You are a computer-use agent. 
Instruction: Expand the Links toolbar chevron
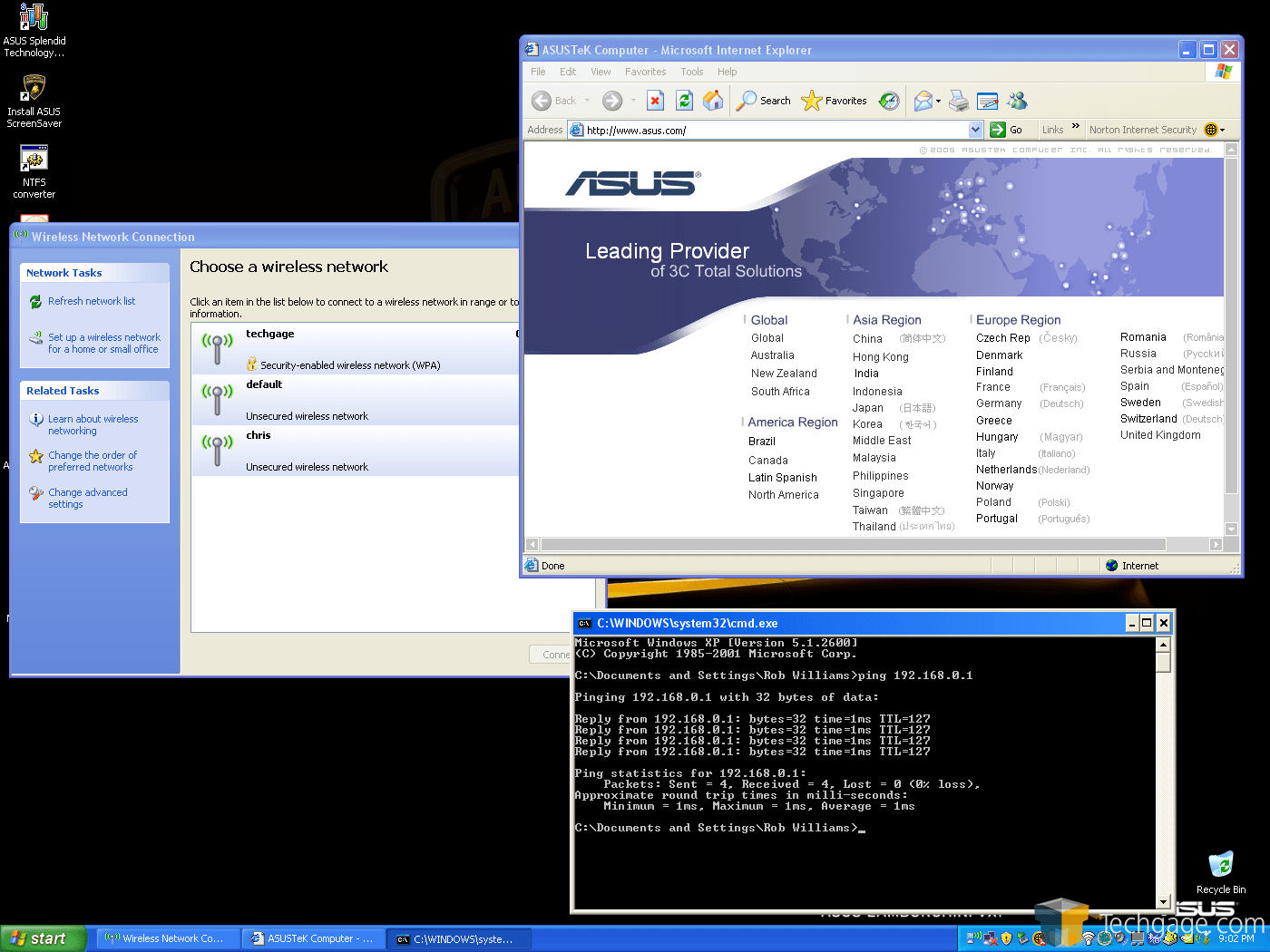[1076, 127]
